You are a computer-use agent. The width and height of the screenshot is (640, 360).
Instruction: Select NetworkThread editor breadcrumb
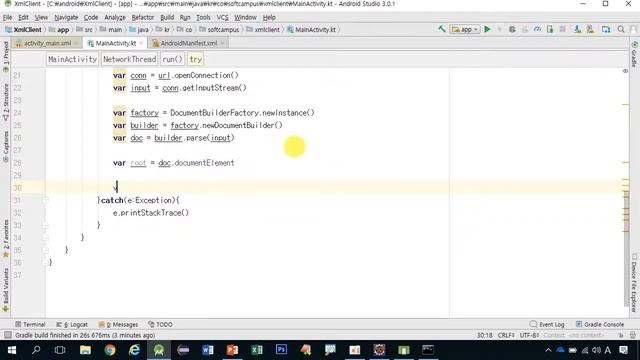point(129,59)
